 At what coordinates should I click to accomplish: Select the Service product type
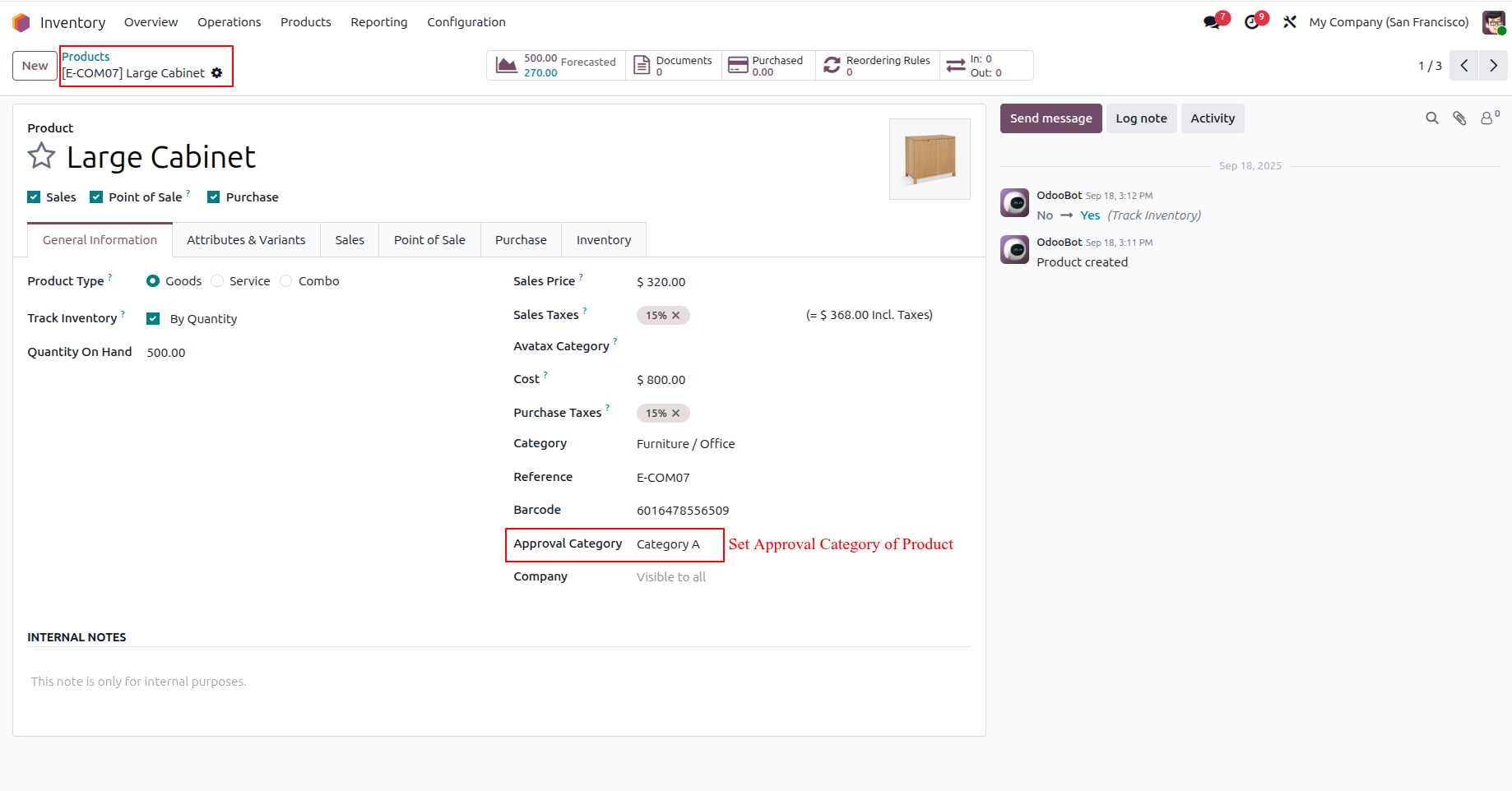(217, 280)
